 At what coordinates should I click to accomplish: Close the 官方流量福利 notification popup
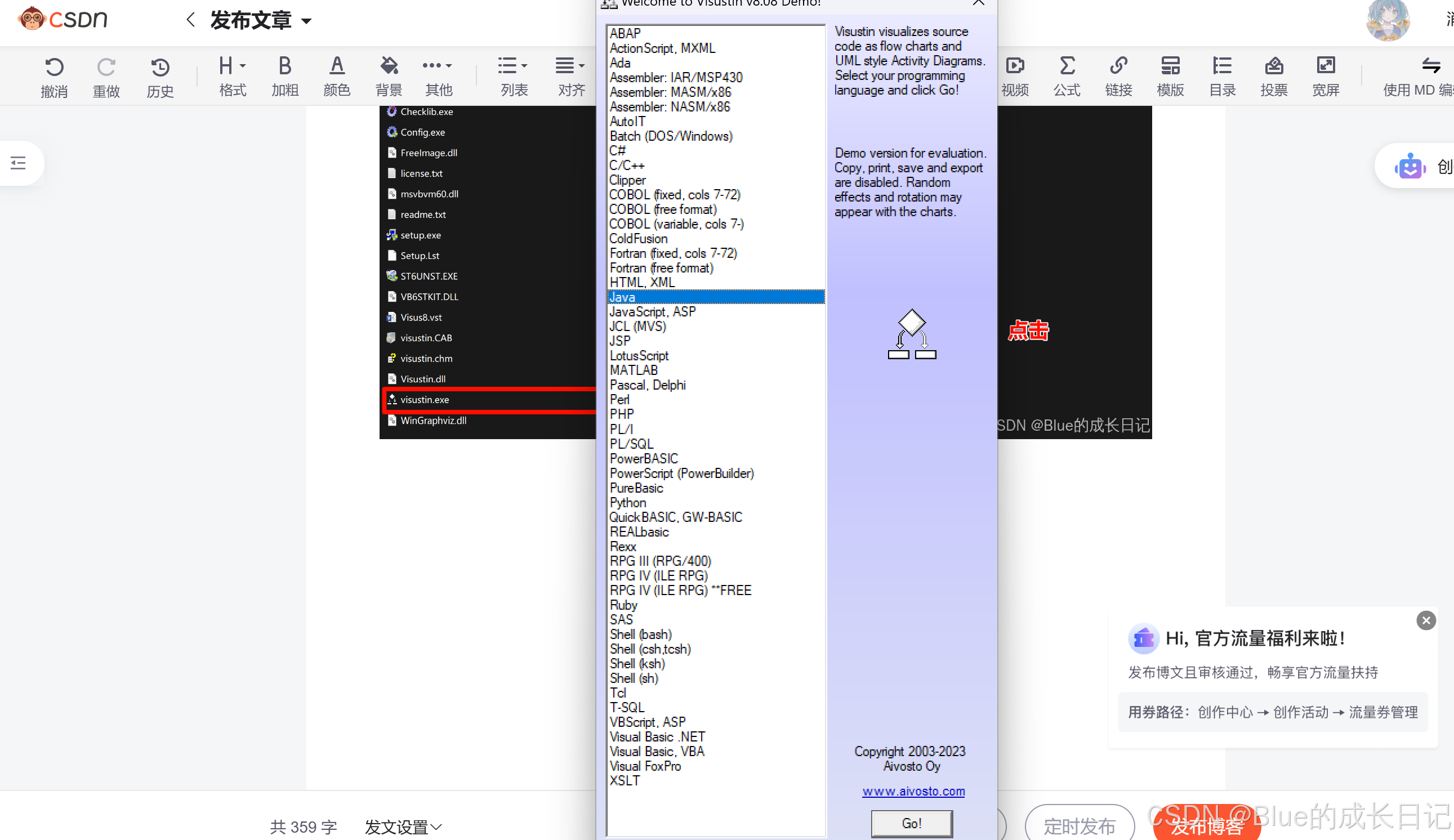coord(1426,621)
